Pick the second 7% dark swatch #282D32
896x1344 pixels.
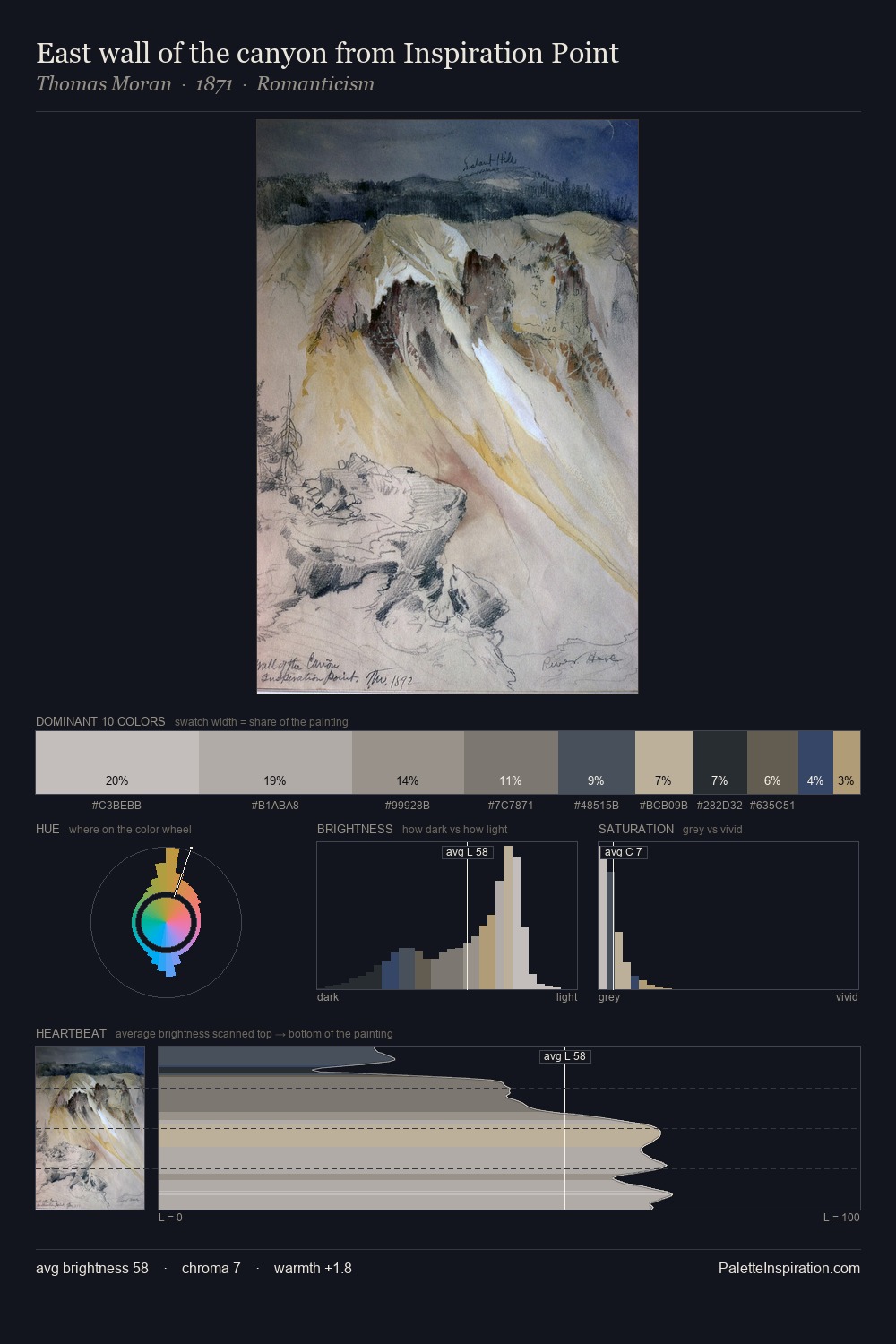pos(719,762)
